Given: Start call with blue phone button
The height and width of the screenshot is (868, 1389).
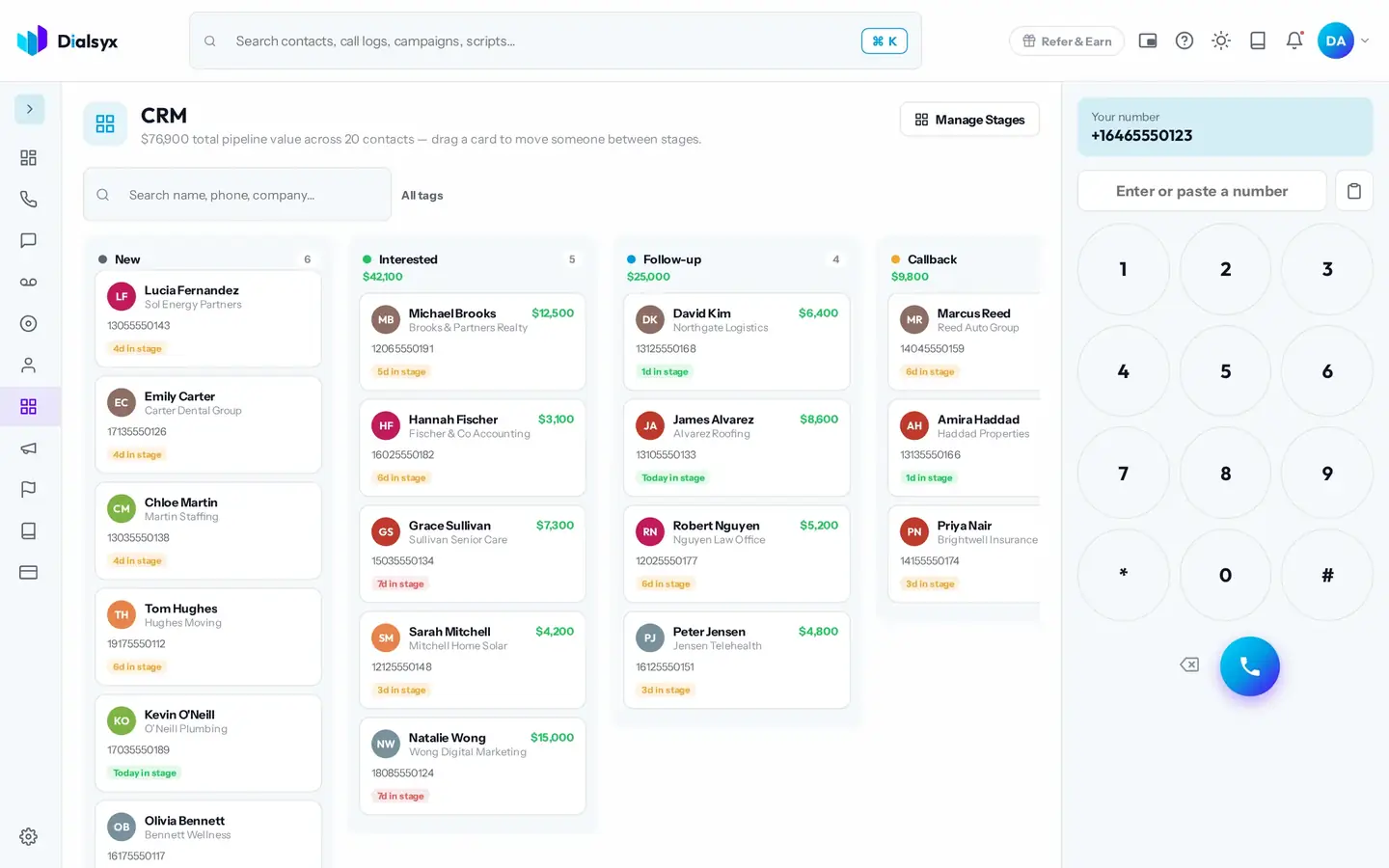Looking at the screenshot, I should (x=1249, y=666).
